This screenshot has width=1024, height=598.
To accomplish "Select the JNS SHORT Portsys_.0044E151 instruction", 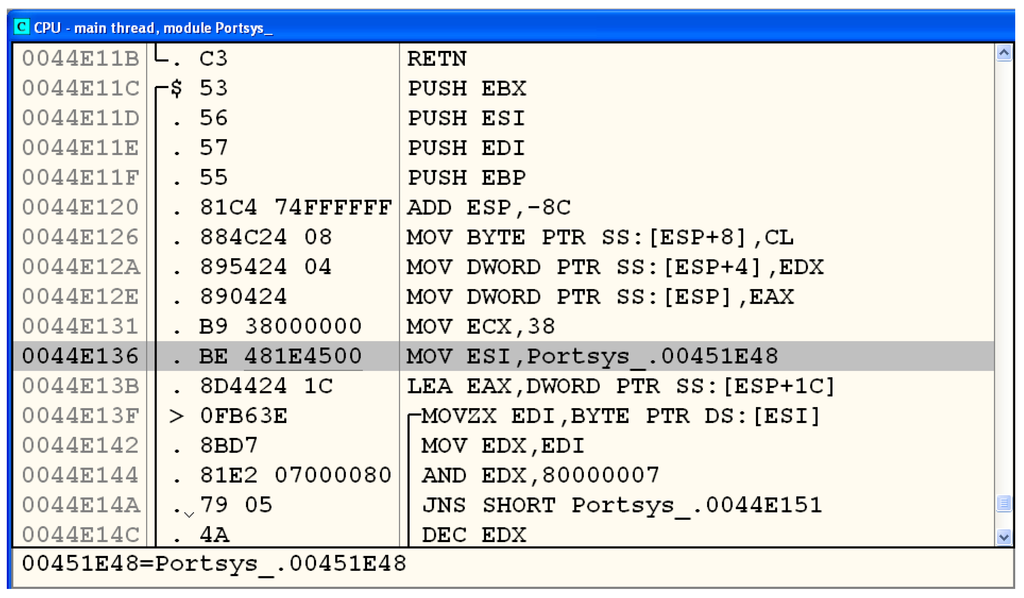I will tap(621, 505).
